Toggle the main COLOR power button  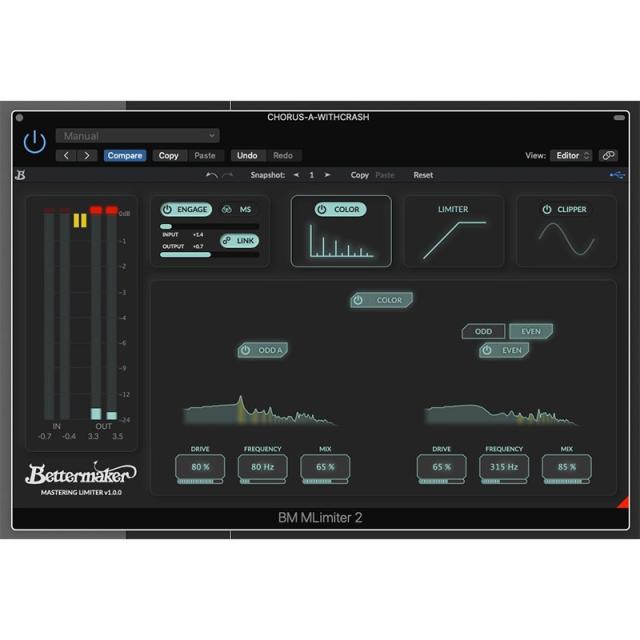point(381,300)
